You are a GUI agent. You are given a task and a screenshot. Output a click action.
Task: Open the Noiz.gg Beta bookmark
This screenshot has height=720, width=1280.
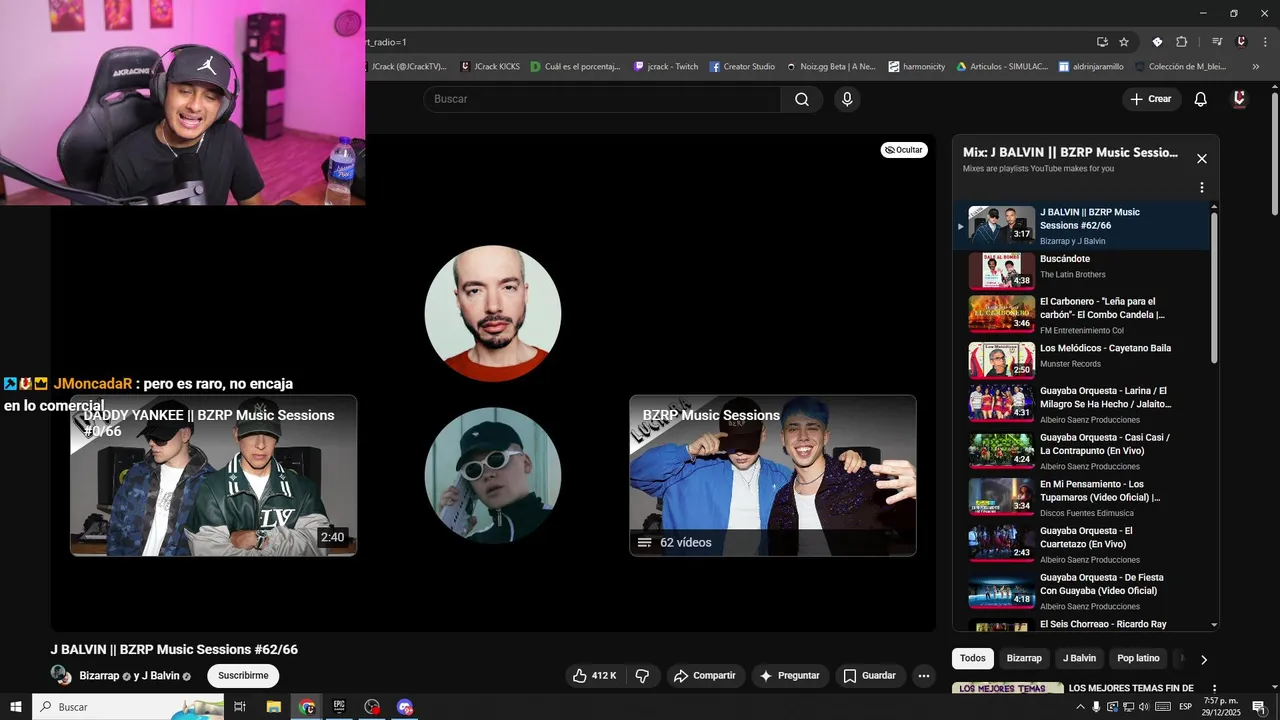click(x=831, y=67)
